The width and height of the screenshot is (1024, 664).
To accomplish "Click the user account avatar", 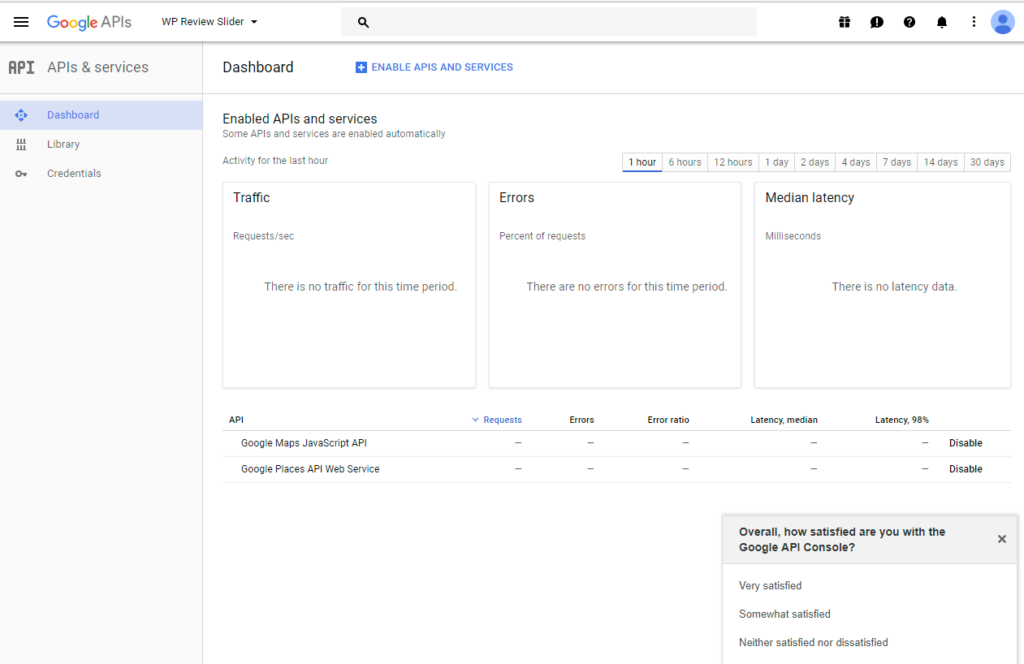I will [1002, 22].
